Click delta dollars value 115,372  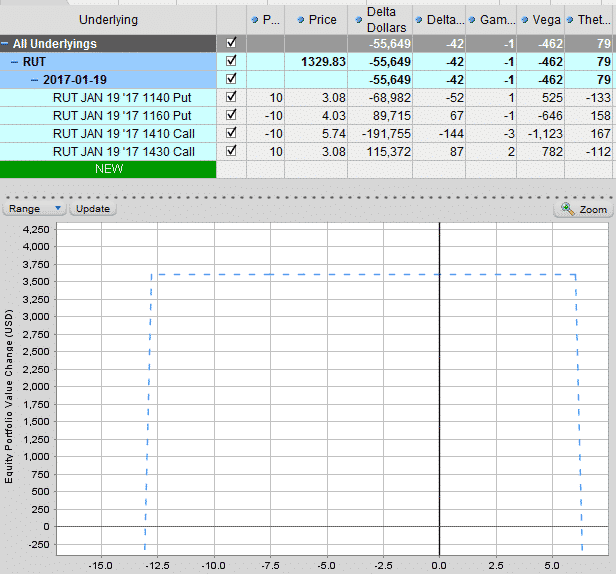coord(389,152)
